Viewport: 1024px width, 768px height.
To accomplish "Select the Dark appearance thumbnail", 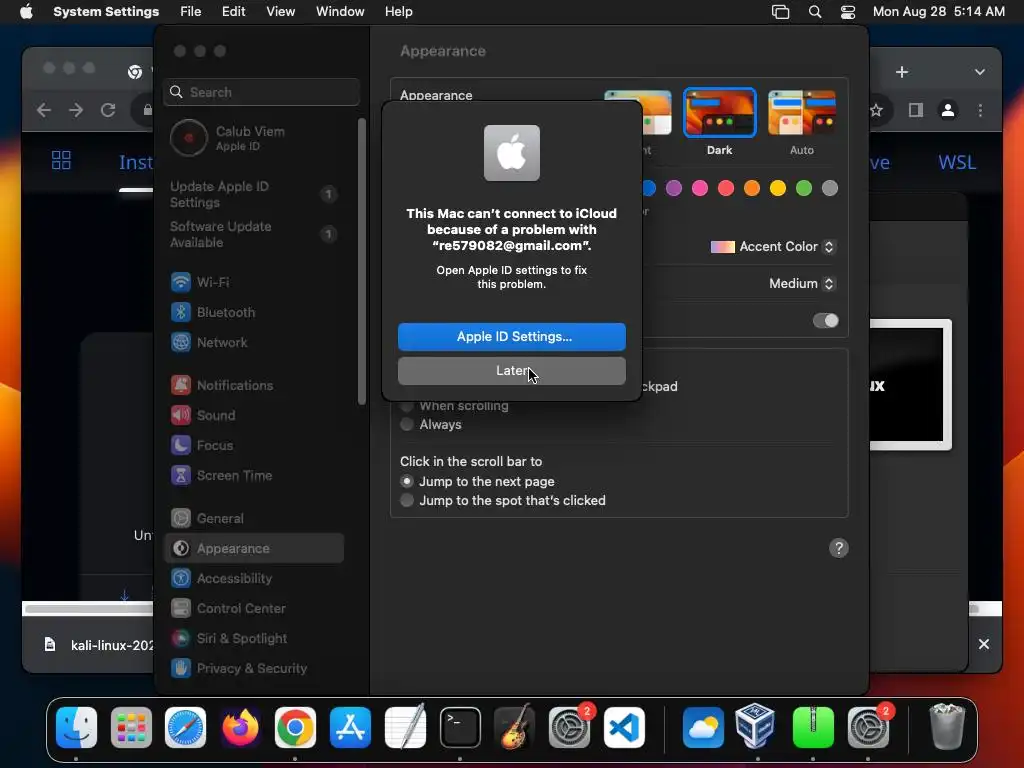I will (720, 113).
